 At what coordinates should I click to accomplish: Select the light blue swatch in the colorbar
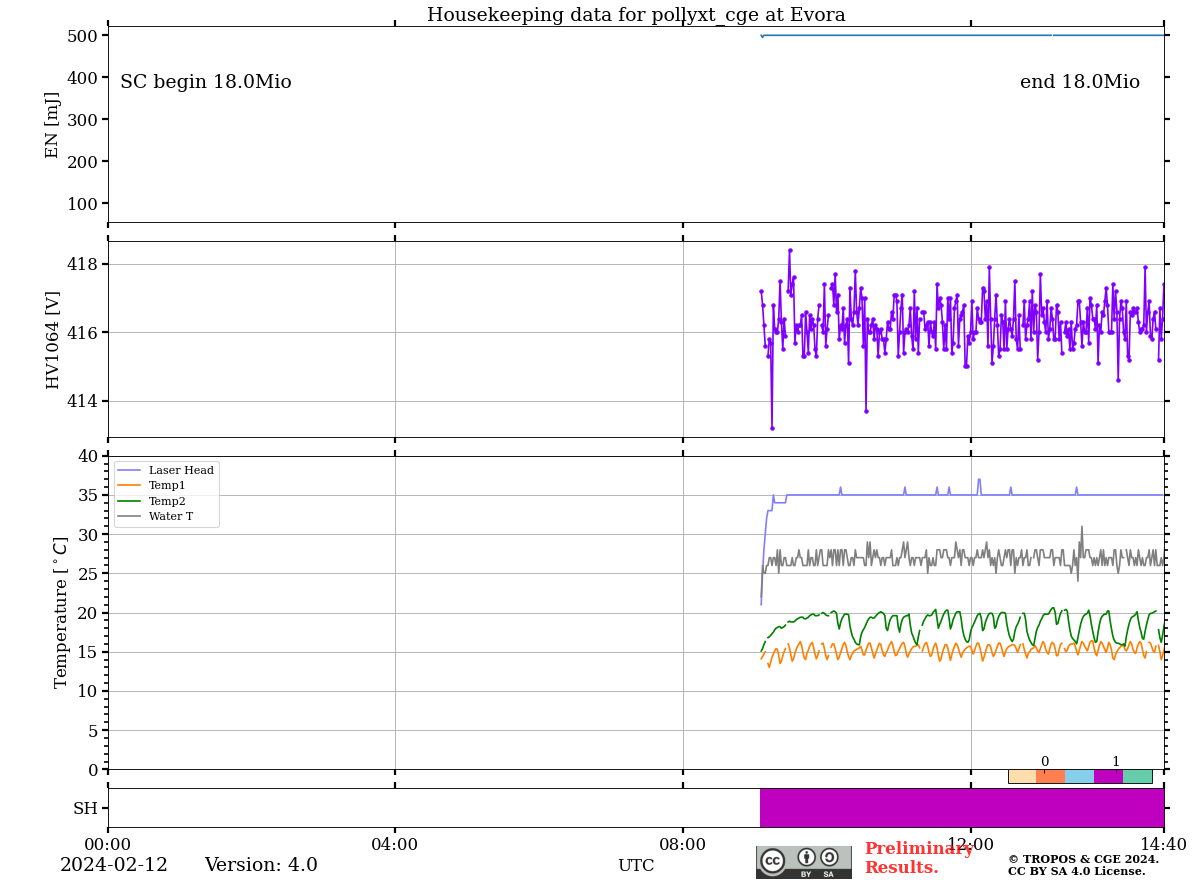coord(1080,776)
